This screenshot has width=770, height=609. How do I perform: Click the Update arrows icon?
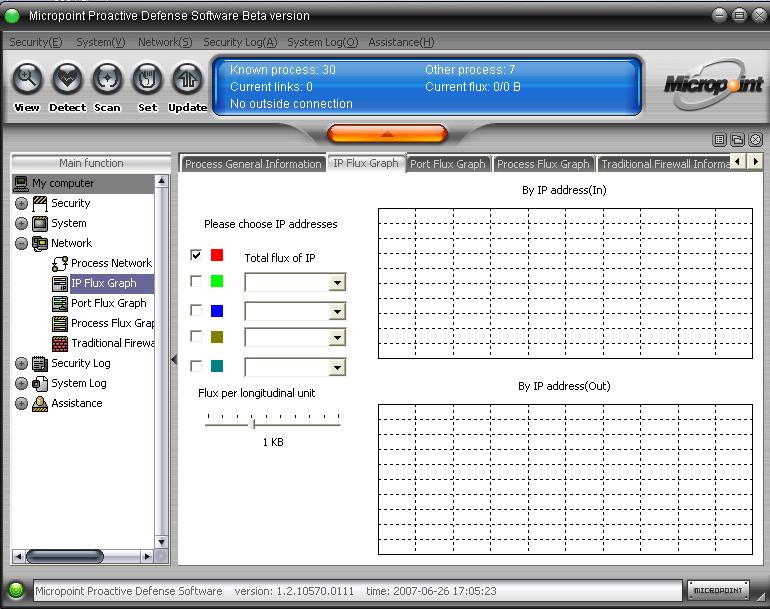[x=187, y=79]
